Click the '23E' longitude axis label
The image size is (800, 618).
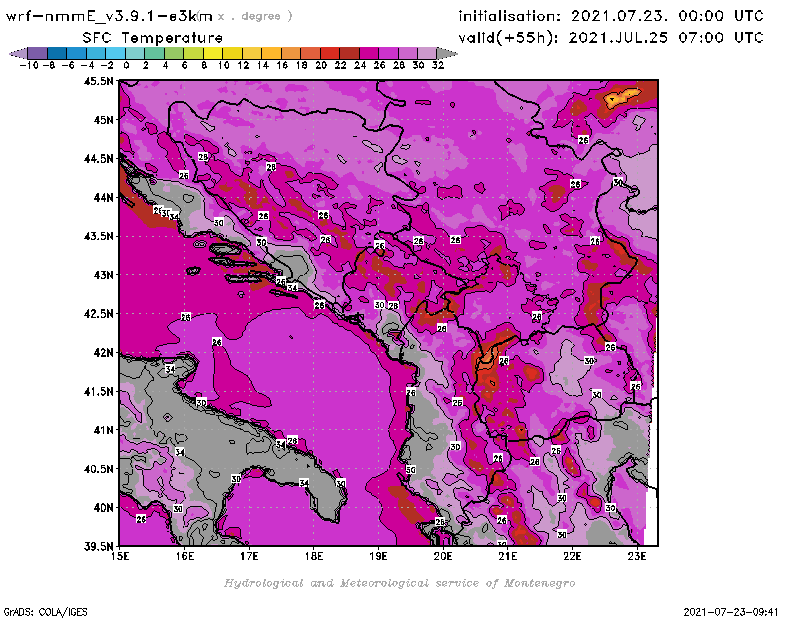coord(637,556)
